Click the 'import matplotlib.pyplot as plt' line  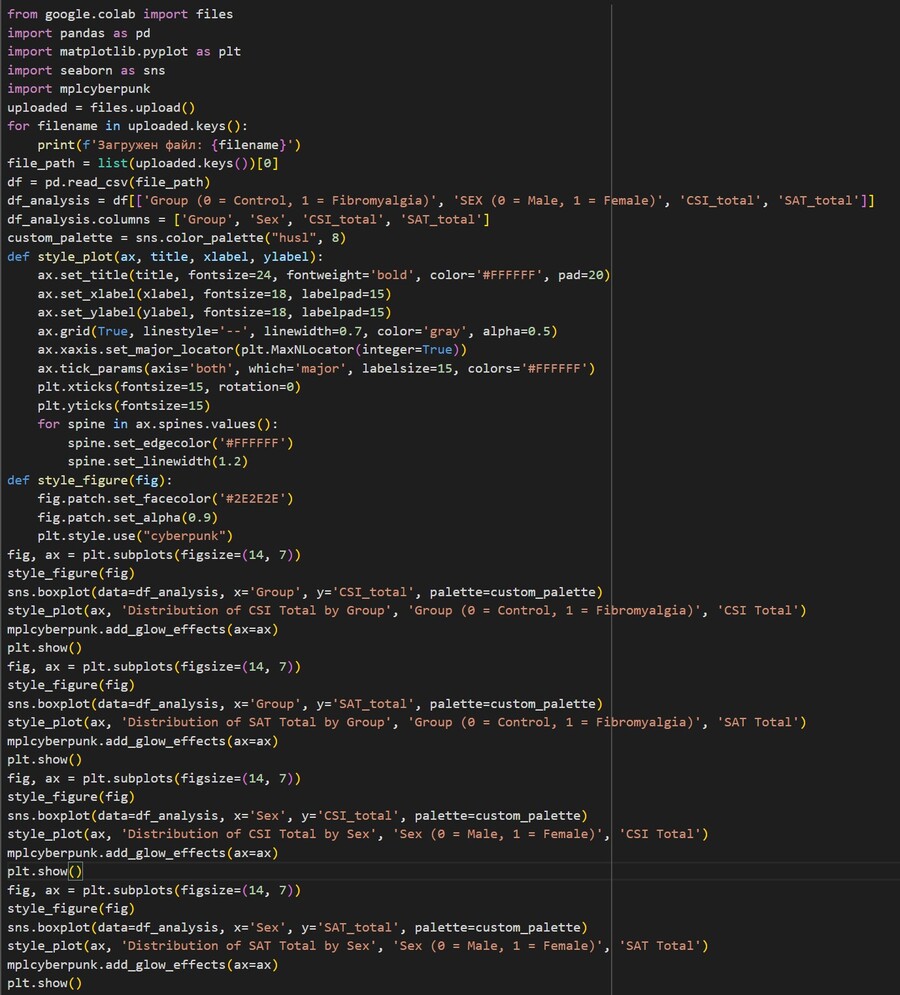pyautogui.click(x=124, y=51)
